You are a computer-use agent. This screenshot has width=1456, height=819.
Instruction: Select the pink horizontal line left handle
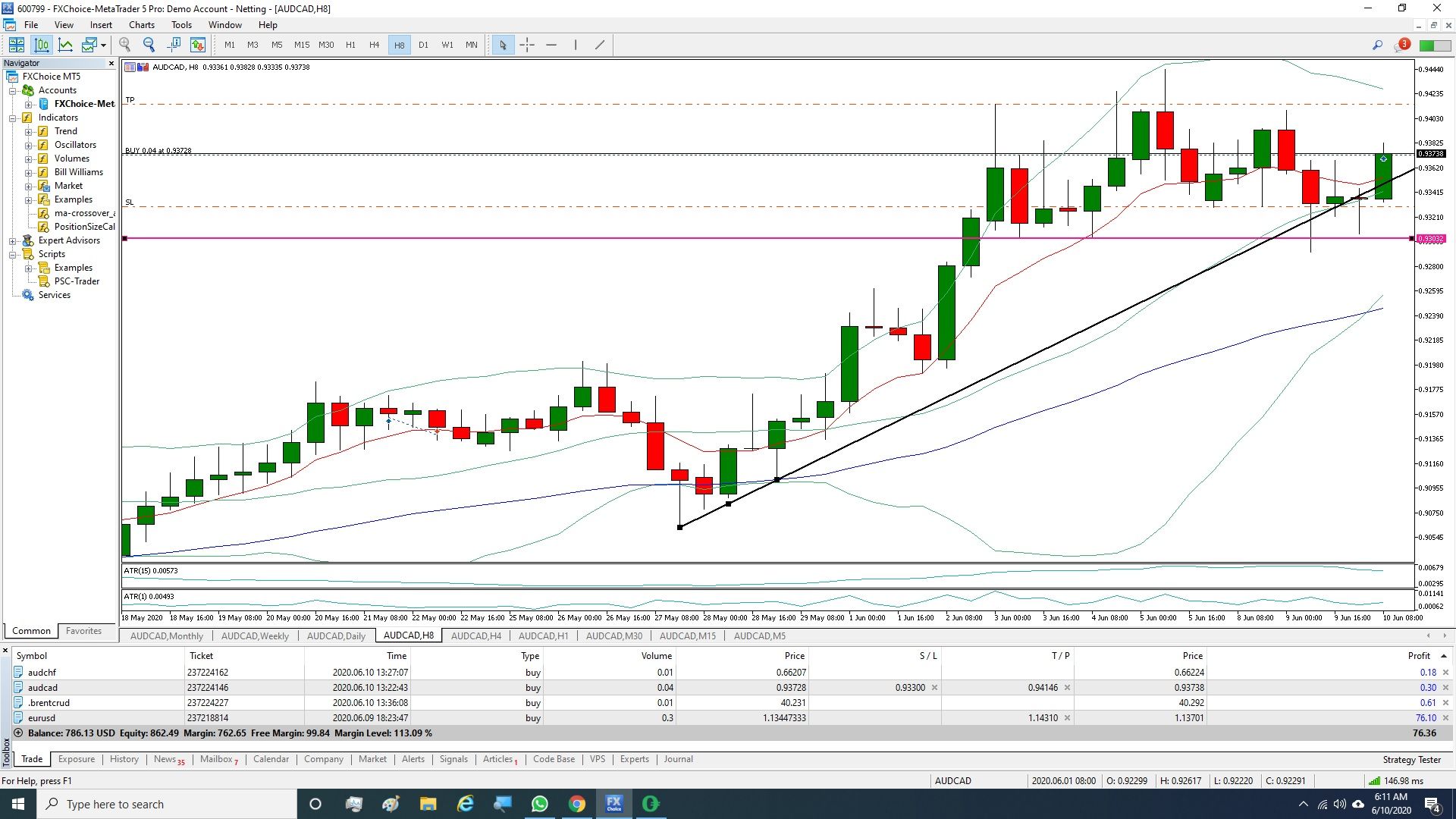coord(124,239)
